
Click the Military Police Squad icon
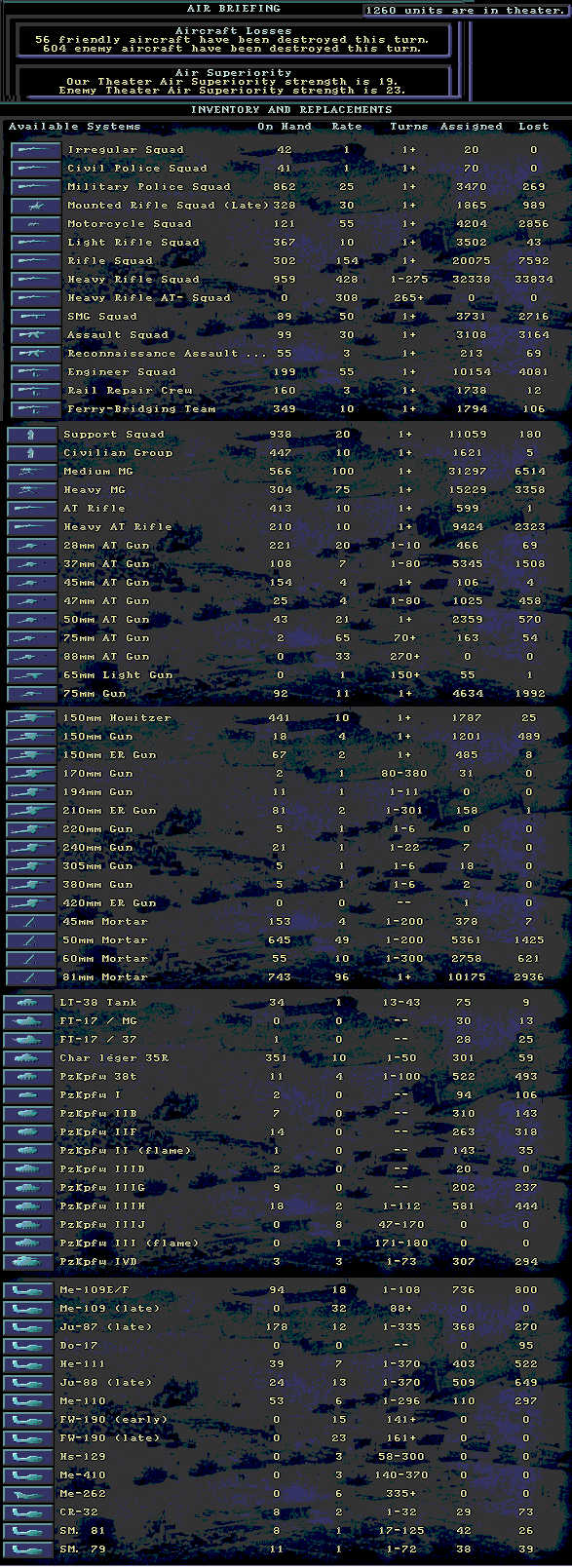click(36, 187)
